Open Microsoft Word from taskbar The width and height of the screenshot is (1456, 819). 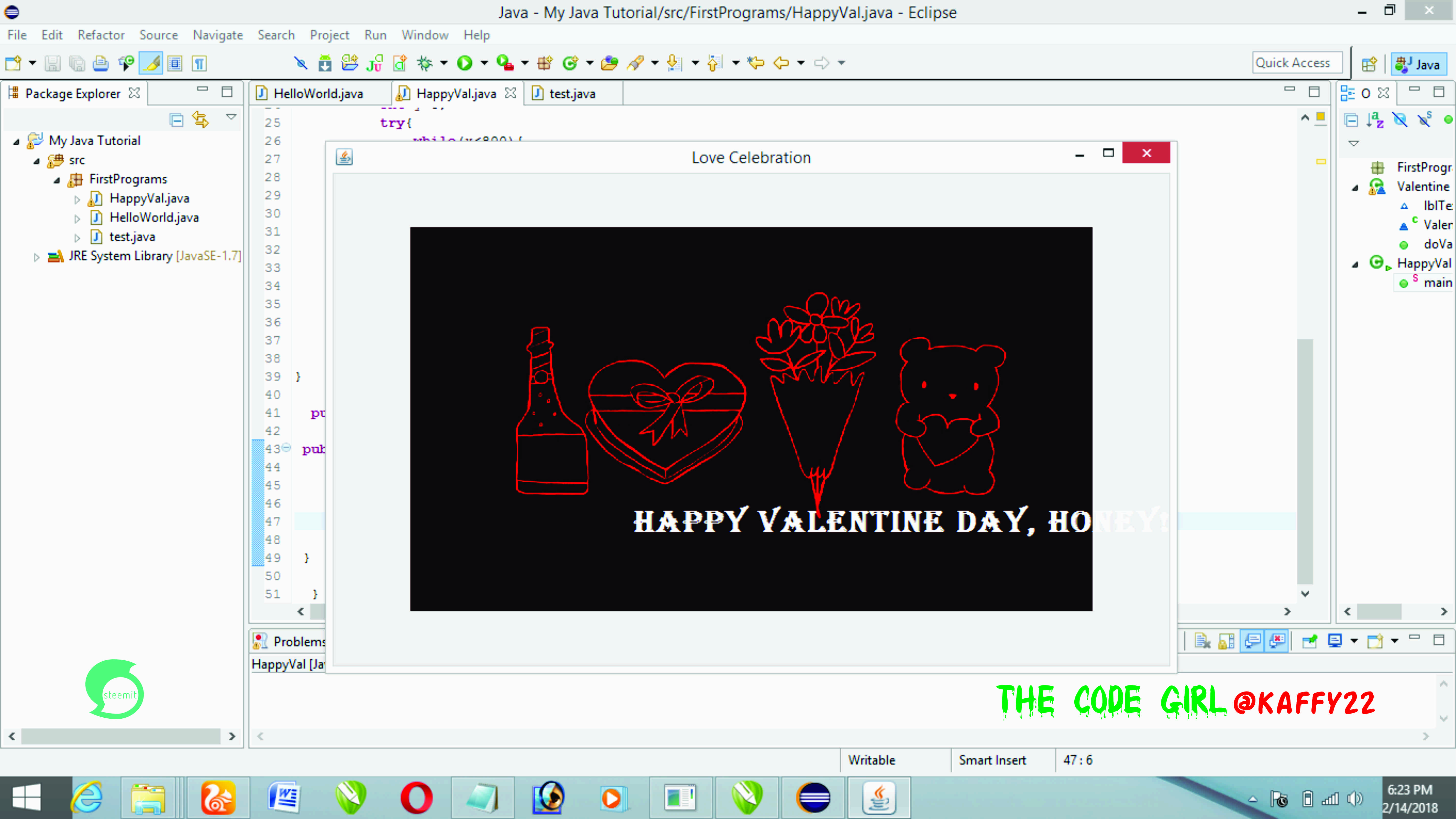[284, 798]
